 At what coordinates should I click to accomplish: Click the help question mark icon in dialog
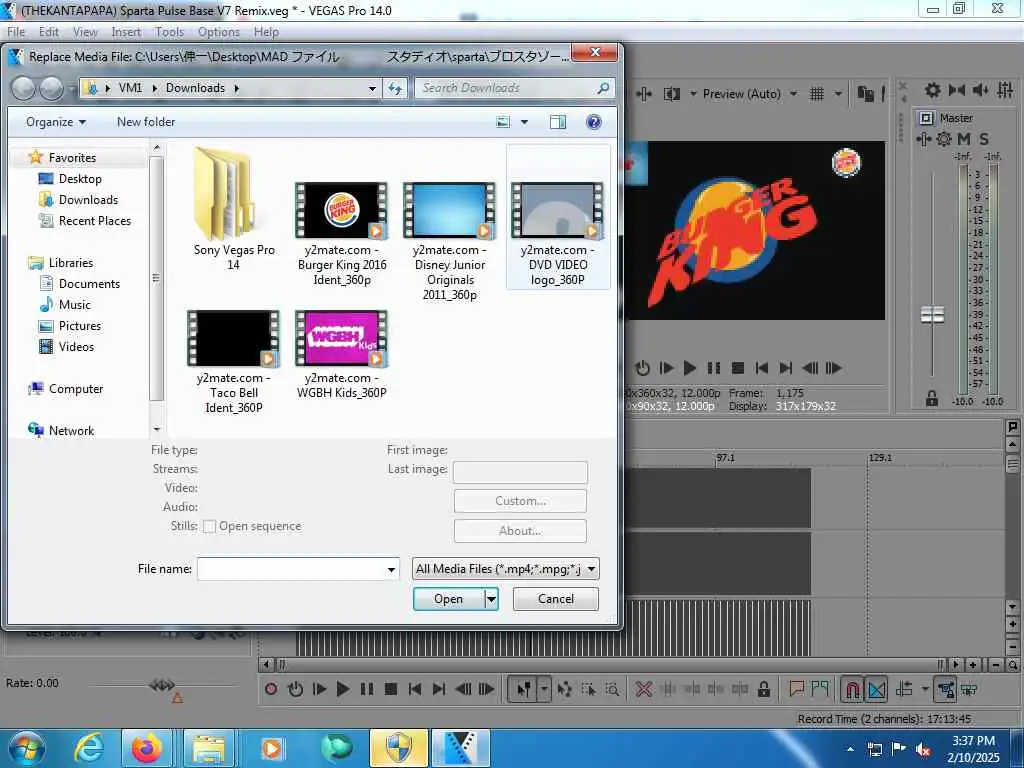[594, 122]
